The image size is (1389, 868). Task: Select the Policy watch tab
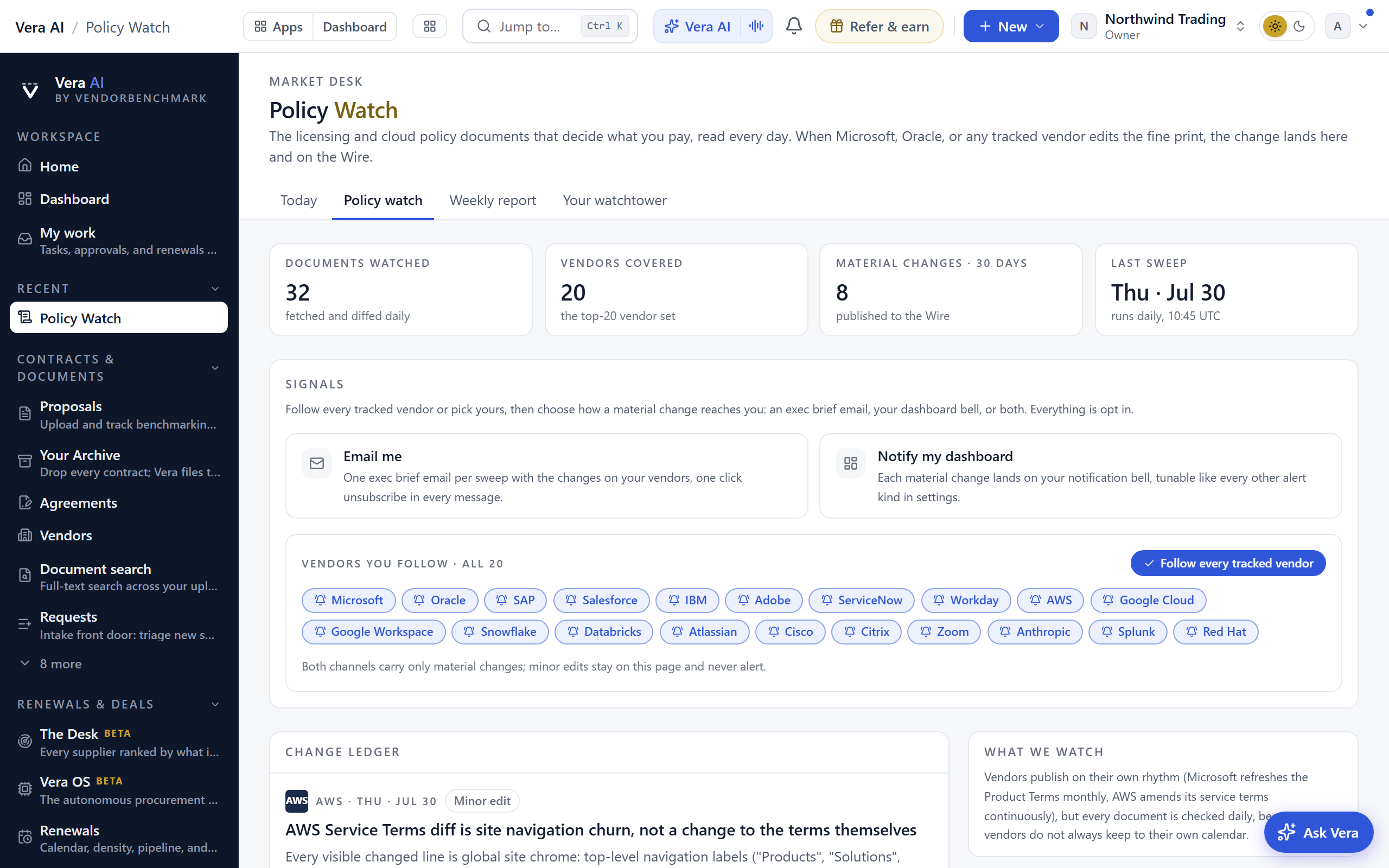point(383,200)
